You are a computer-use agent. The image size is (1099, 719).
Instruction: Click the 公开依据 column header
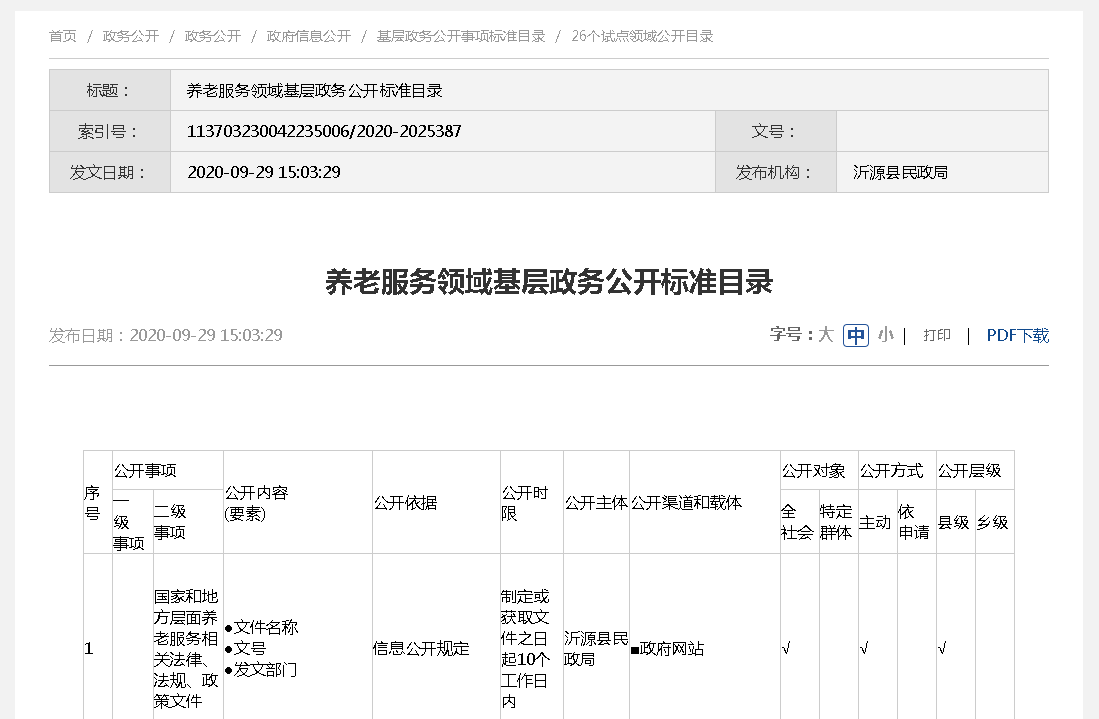404,502
